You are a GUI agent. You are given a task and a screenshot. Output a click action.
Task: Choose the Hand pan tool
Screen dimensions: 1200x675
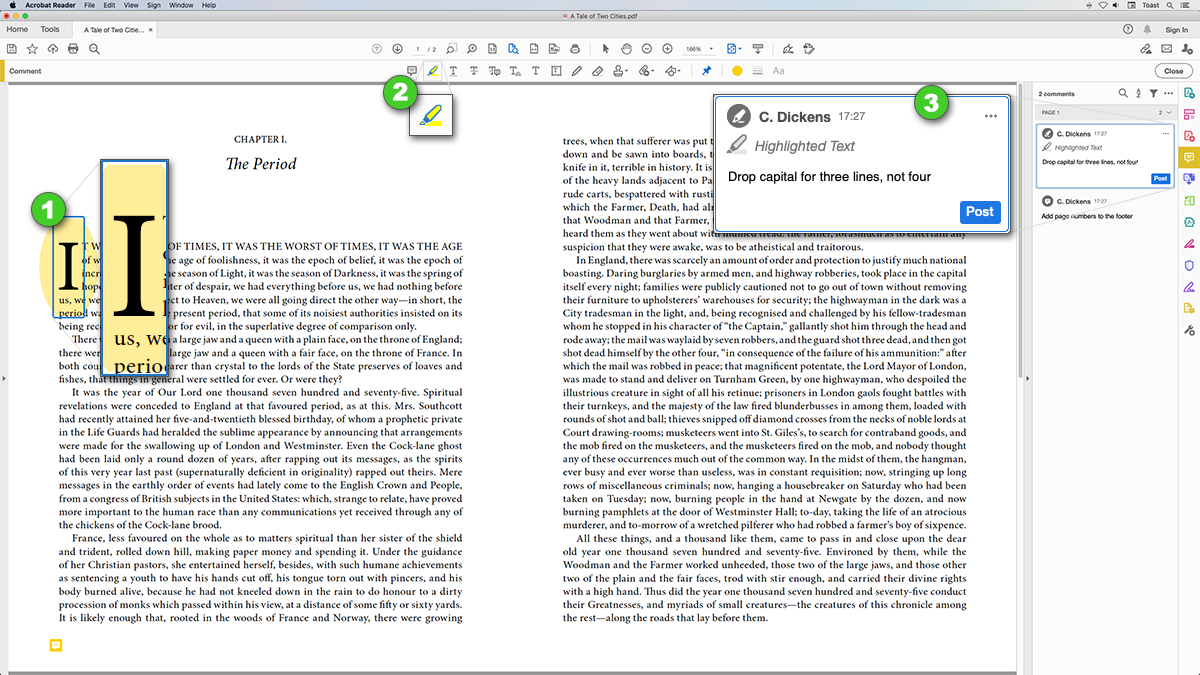click(626, 49)
